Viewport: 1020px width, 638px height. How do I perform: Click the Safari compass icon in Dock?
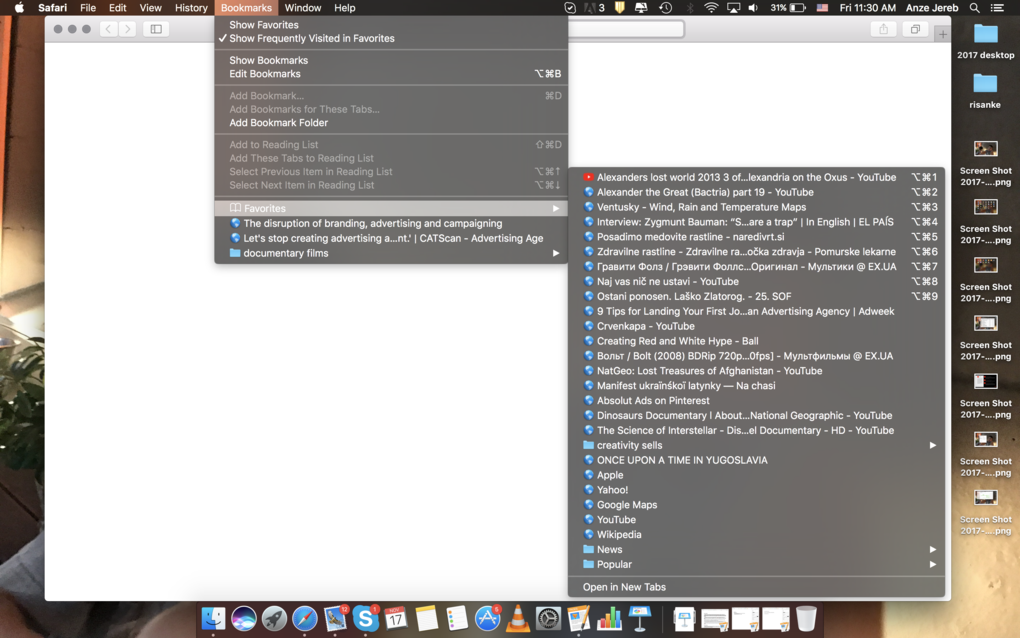click(304, 618)
